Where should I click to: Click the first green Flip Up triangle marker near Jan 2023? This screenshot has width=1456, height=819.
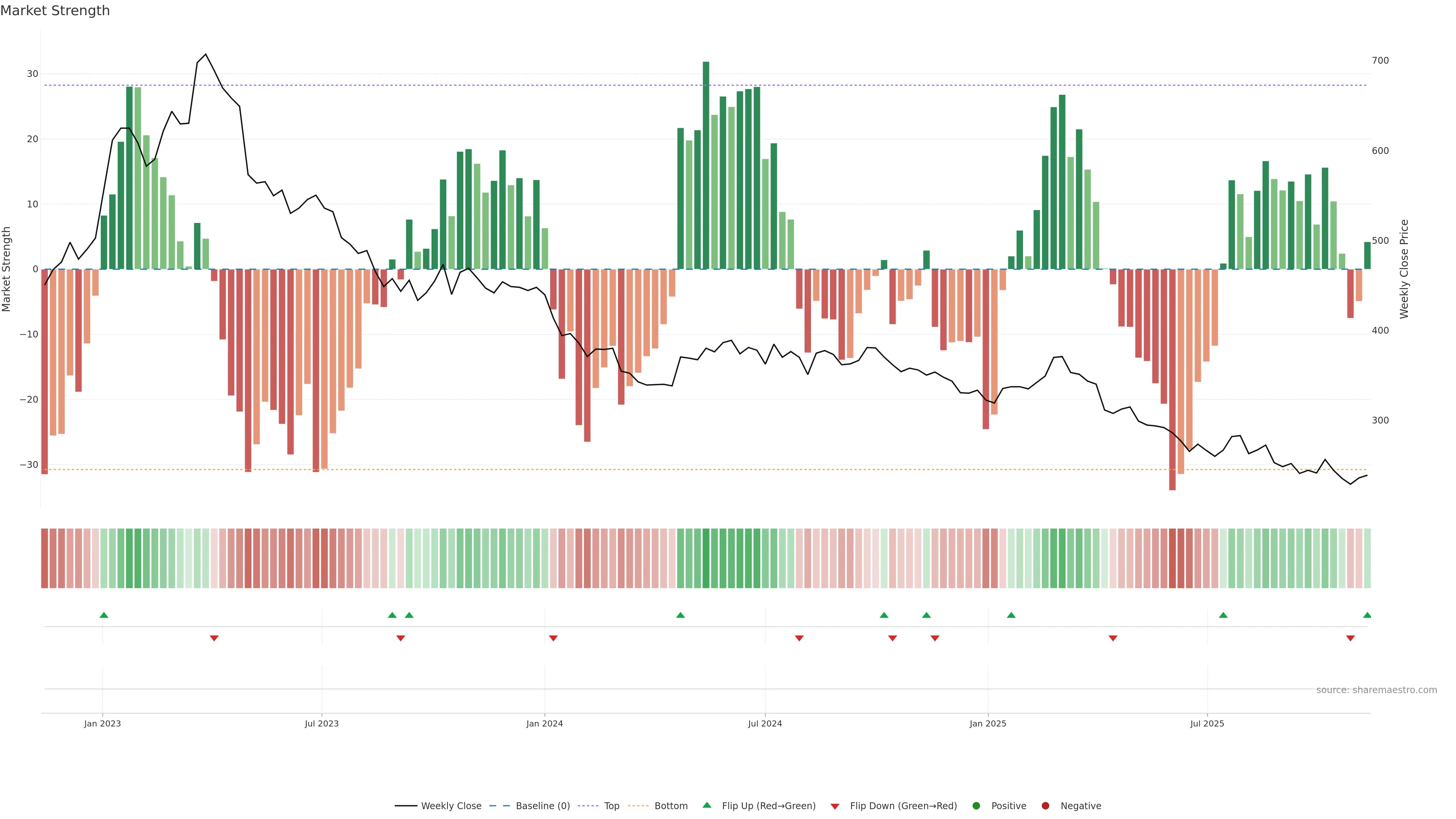tap(104, 615)
